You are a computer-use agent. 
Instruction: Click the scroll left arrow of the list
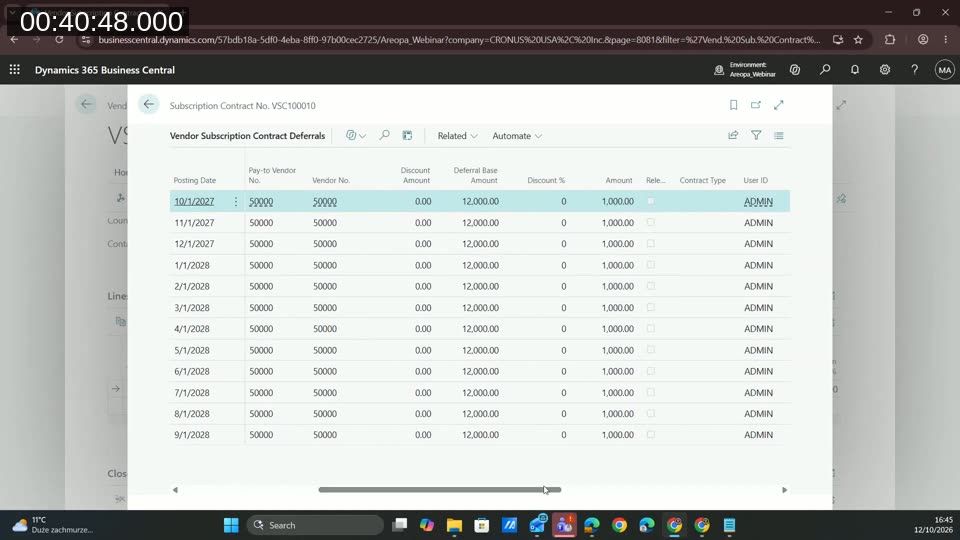point(175,490)
